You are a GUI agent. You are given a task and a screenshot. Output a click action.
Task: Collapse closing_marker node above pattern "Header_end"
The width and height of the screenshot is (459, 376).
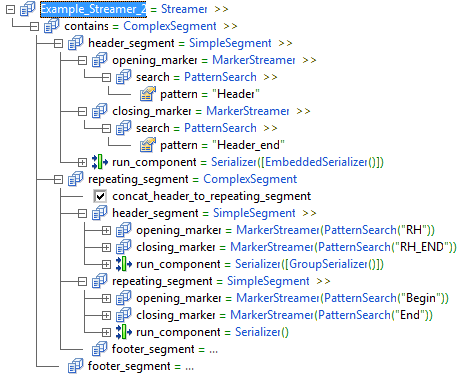(x=82, y=111)
